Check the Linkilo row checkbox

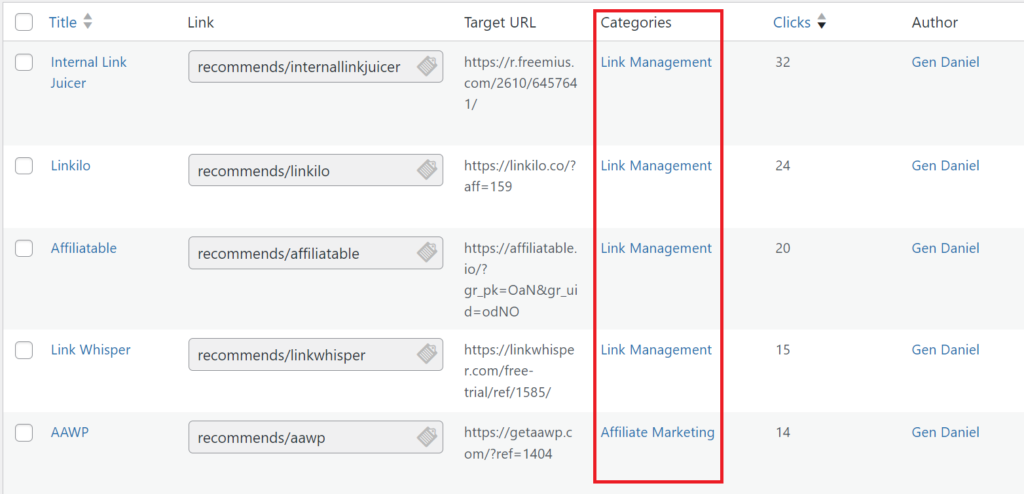[x=24, y=166]
